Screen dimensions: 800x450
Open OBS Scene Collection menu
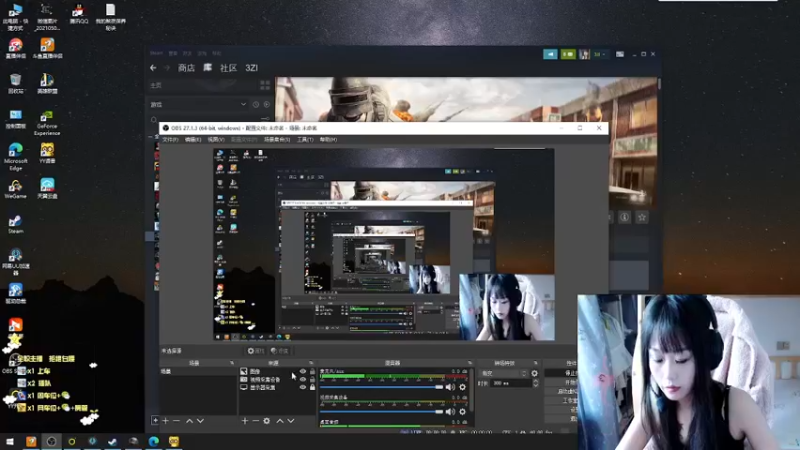pyautogui.click(x=277, y=140)
